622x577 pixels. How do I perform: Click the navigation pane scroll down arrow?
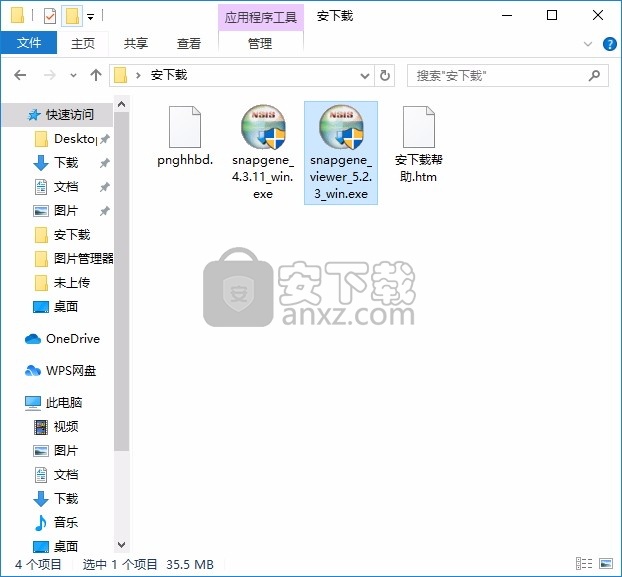pyautogui.click(x=121, y=544)
